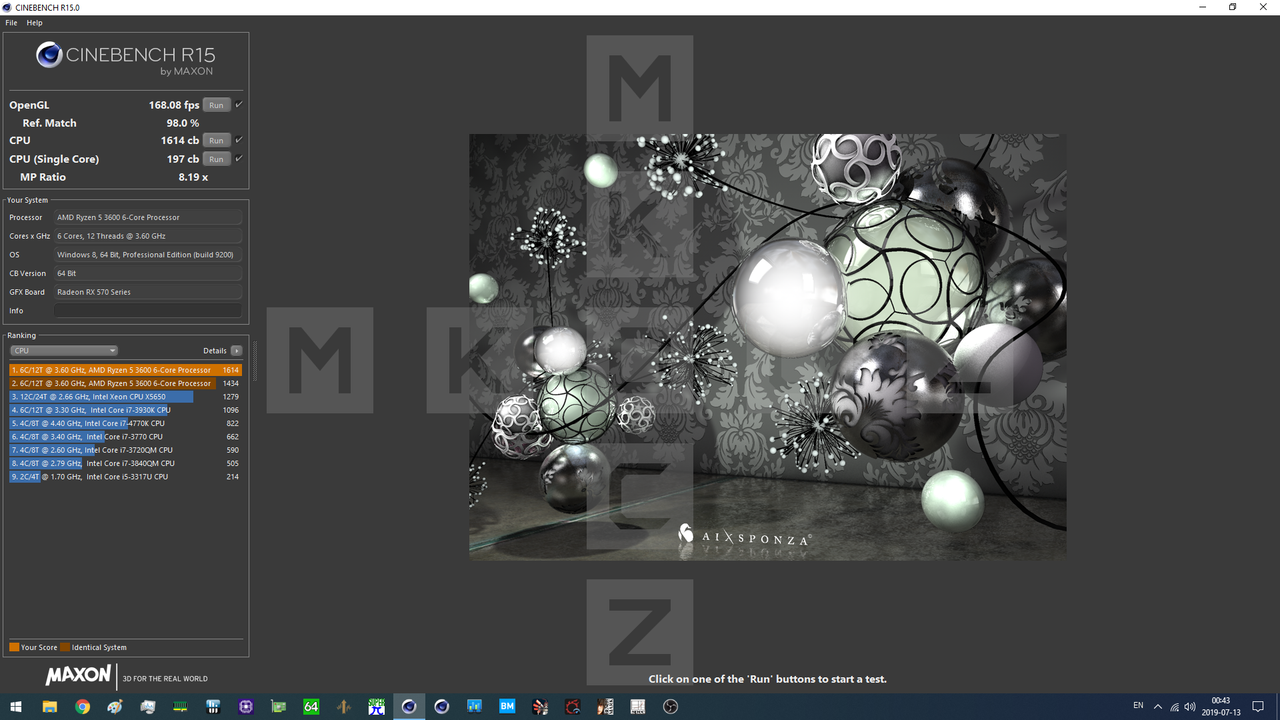Open the blue bar chart taskbar app
The width and height of the screenshot is (1280, 720).
[x=474, y=706]
